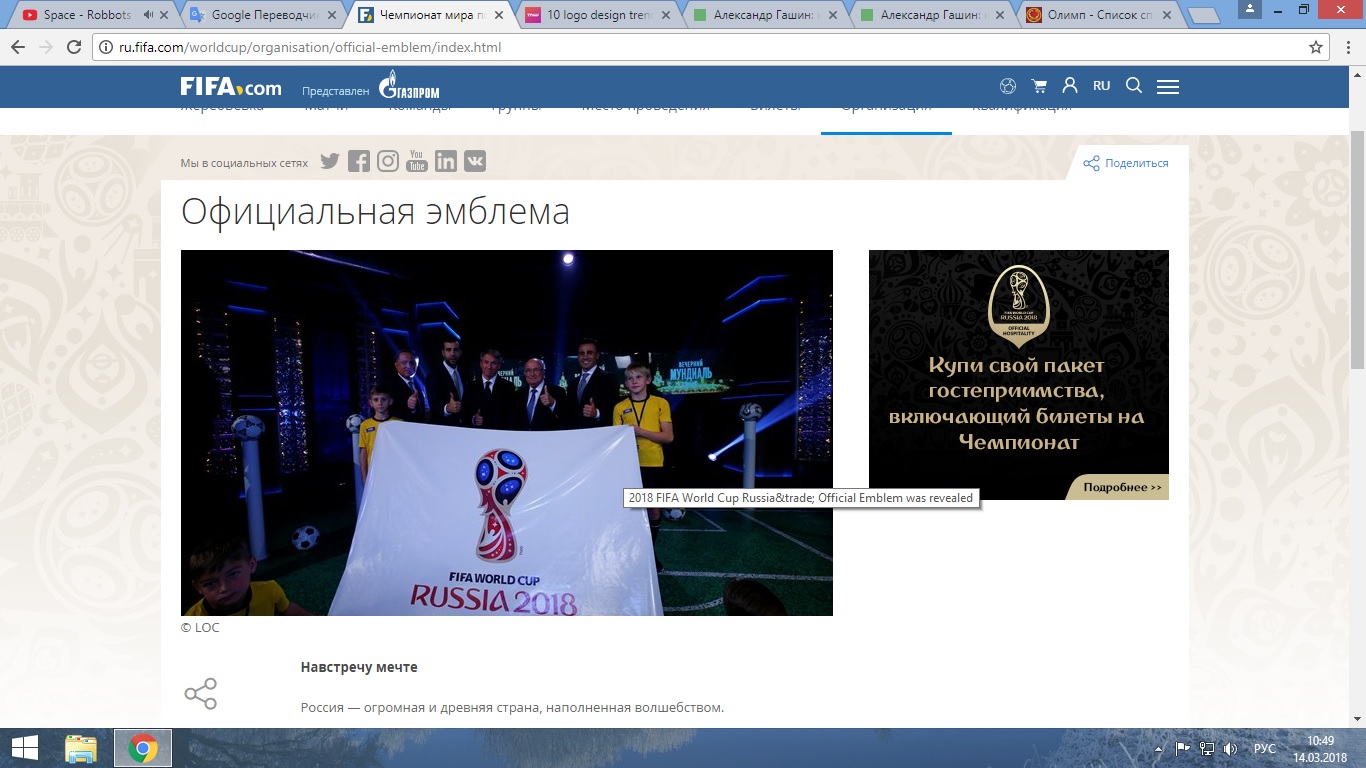This screenshot has width=1366, height=768.
Task: Click the © LOC photo credit
Action: click(200, 628)
